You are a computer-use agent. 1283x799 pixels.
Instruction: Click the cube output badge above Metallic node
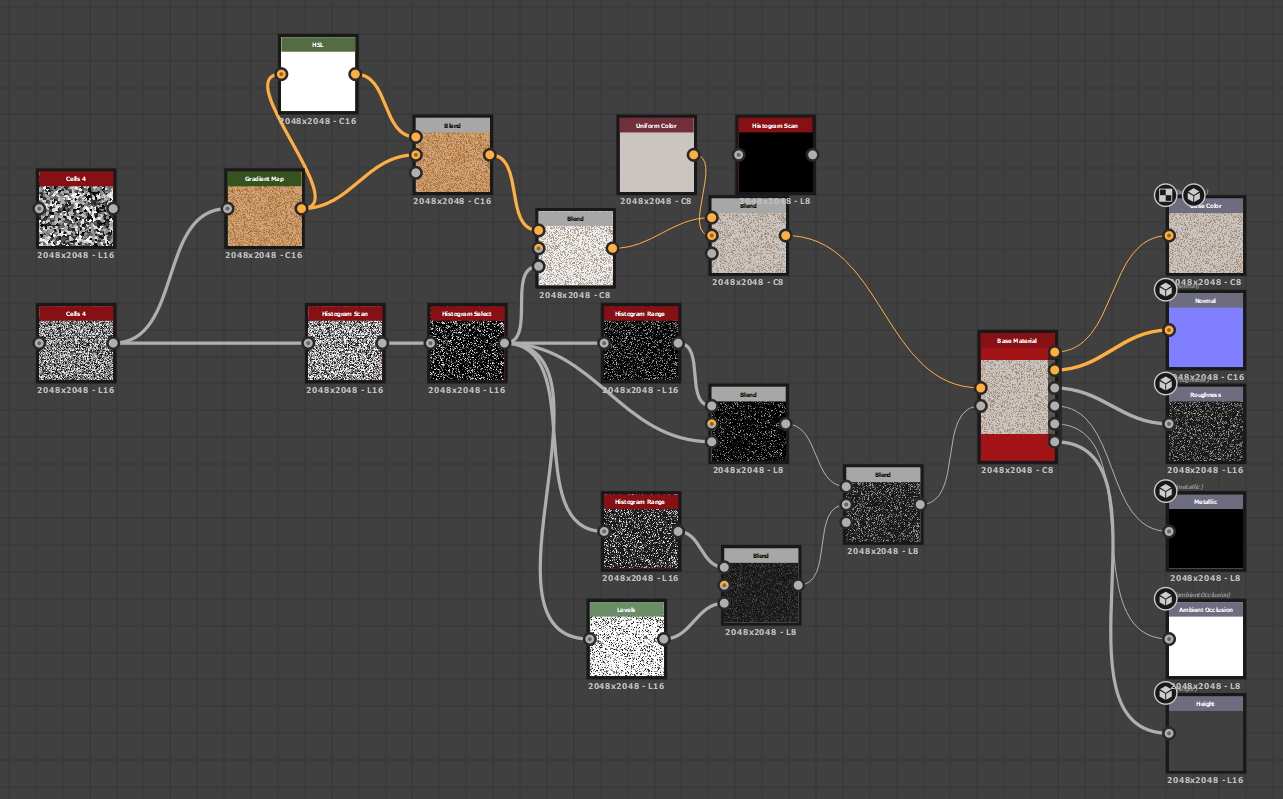(1165, 491)
